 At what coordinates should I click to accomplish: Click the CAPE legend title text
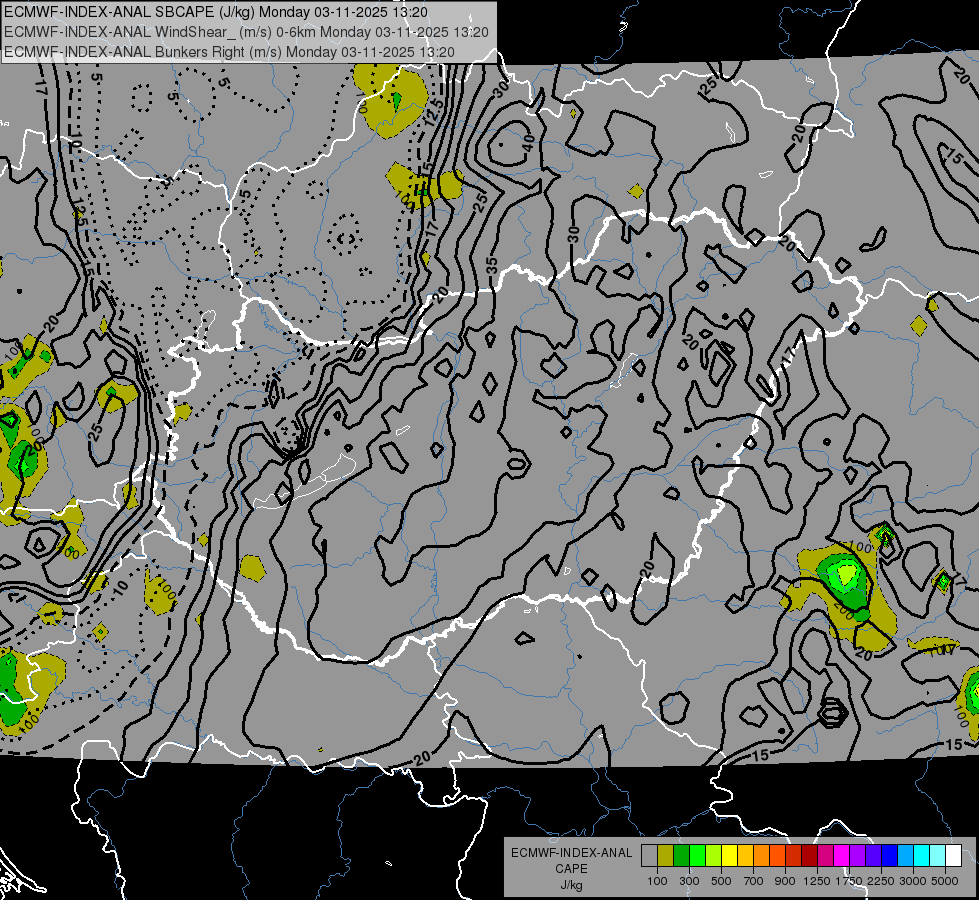coord(571,869)
